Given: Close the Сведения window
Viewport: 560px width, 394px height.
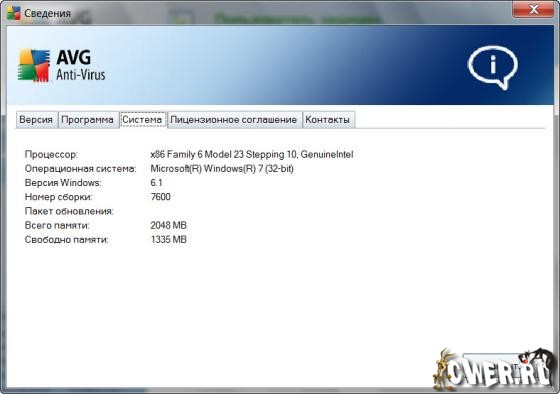Looking at the screenshot, I should [x=533, y=9].
